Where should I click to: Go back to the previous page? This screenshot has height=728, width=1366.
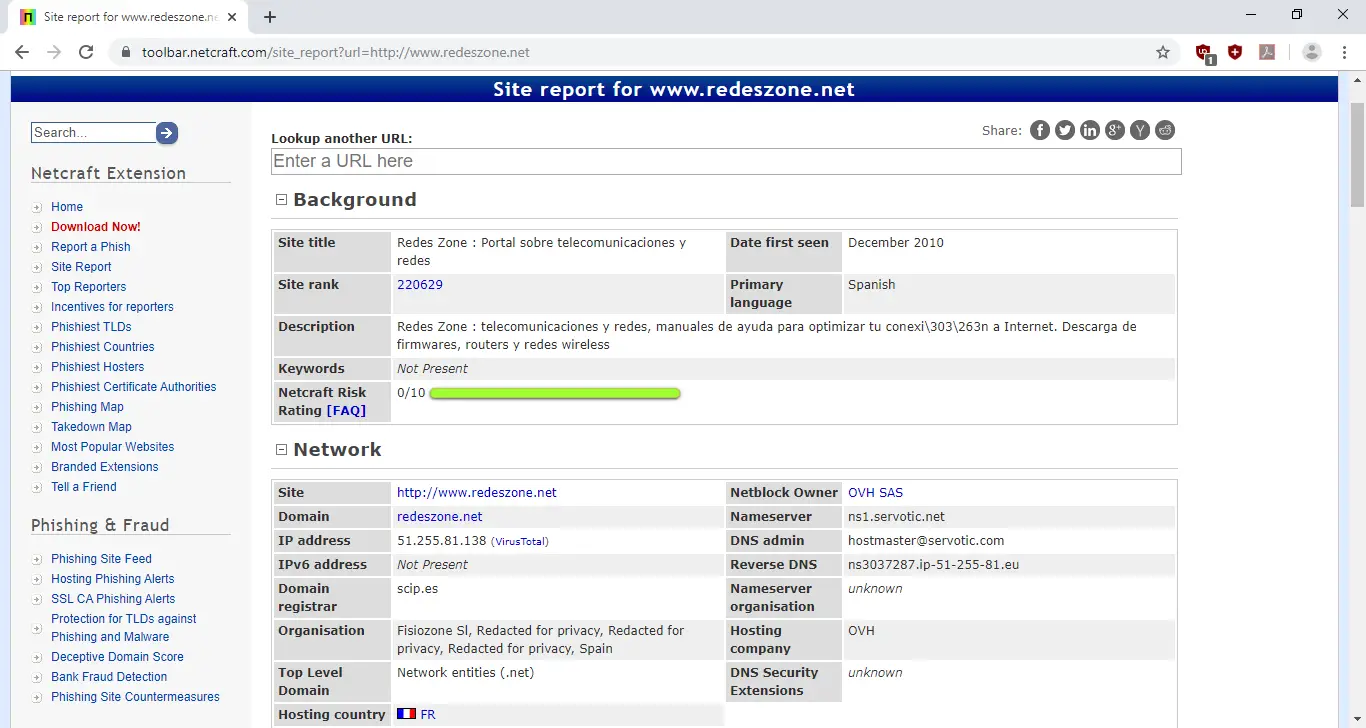22,52
